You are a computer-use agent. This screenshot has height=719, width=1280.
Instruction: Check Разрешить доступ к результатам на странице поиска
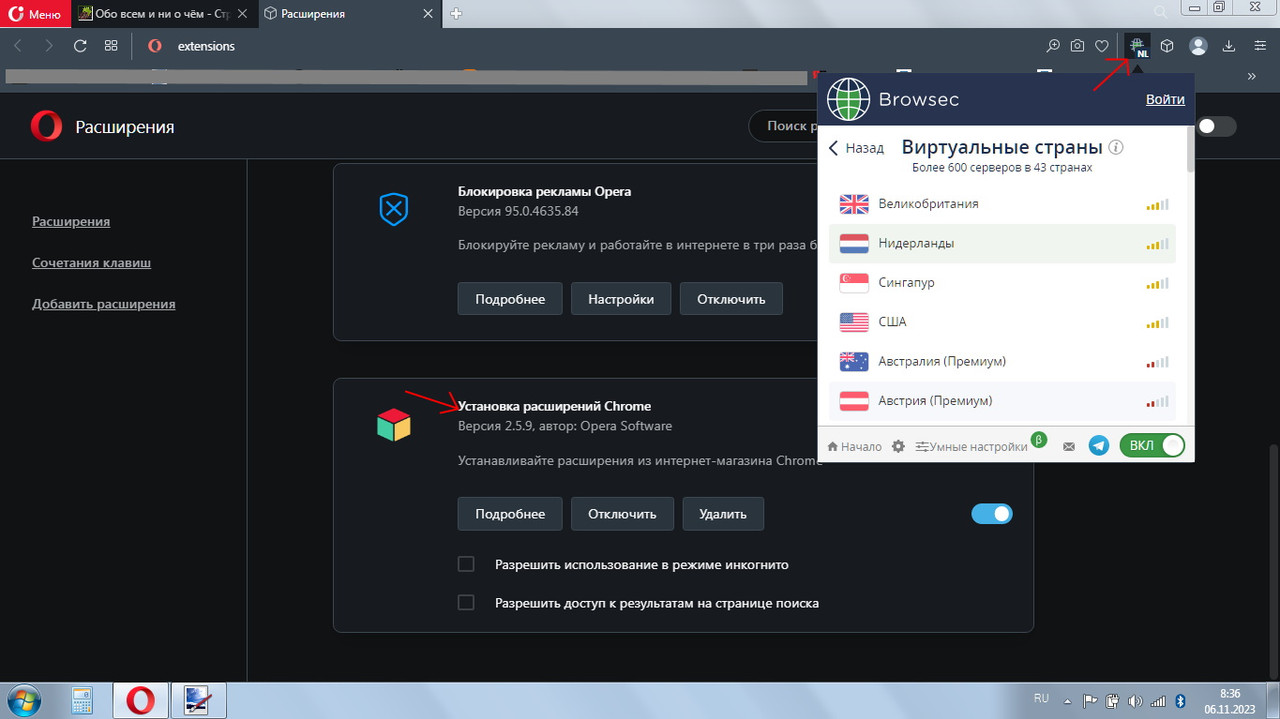click(x=466, y=602)
